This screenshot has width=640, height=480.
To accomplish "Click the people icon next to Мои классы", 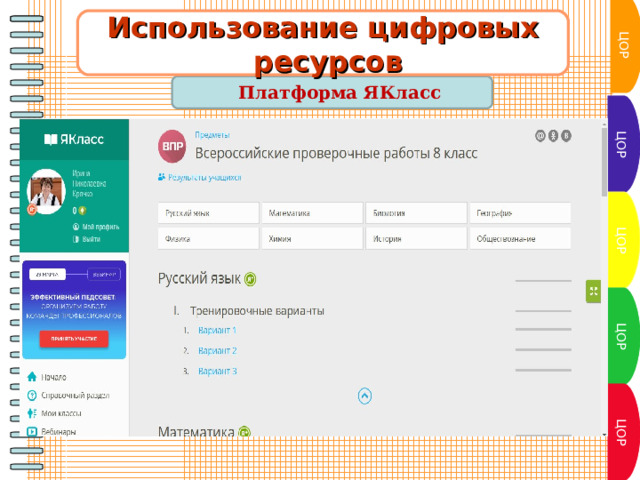I will click(32, 413).
